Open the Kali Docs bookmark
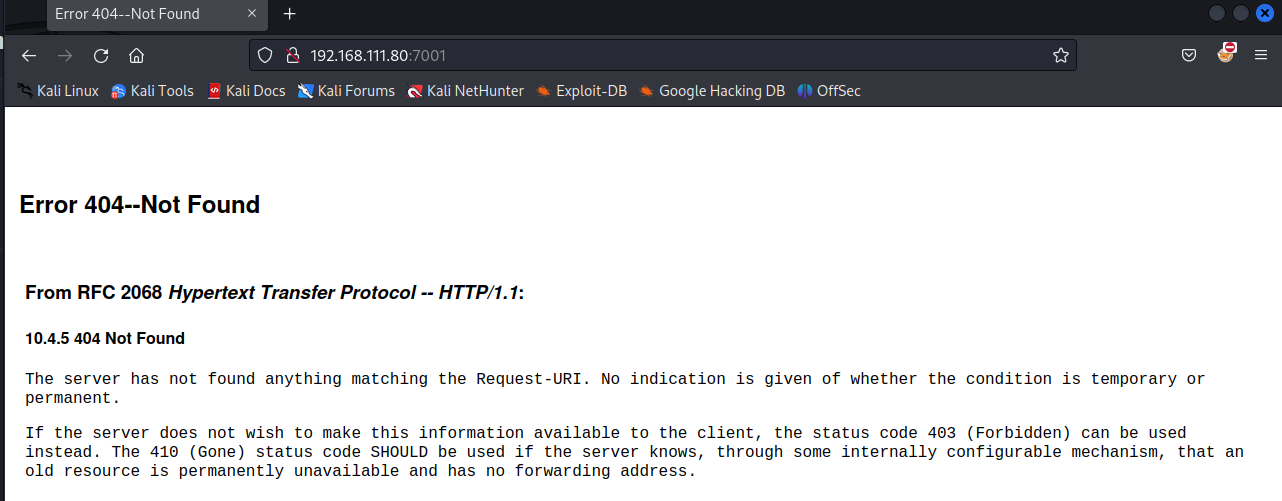1282x501 pixels. pos(246,91)
